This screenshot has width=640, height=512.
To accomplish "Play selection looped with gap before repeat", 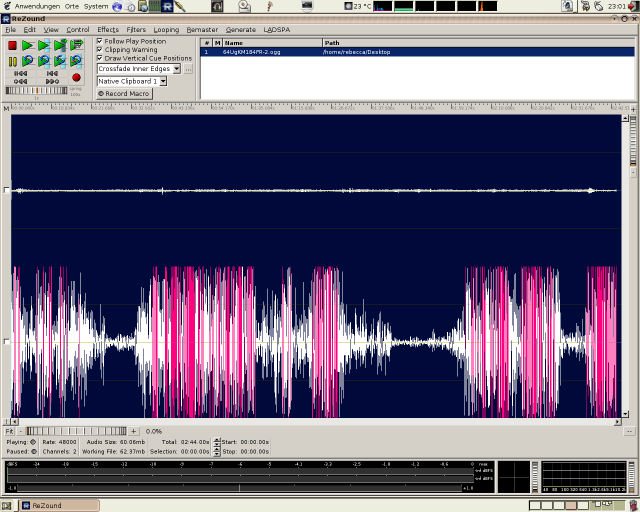I will (76, 61).
